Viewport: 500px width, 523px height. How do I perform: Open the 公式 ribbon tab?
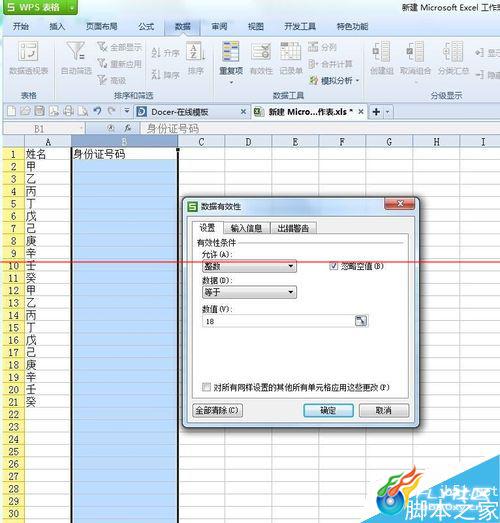146,26
